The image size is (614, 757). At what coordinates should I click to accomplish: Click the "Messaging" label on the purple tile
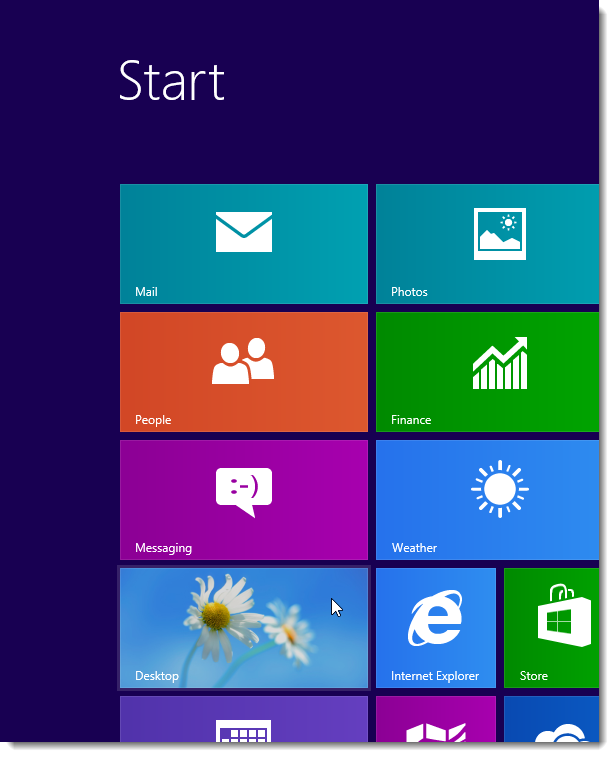(x=163, y=548)
